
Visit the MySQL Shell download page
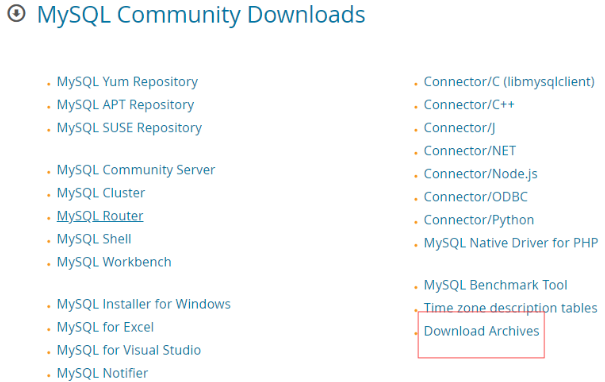coord(94,239)
